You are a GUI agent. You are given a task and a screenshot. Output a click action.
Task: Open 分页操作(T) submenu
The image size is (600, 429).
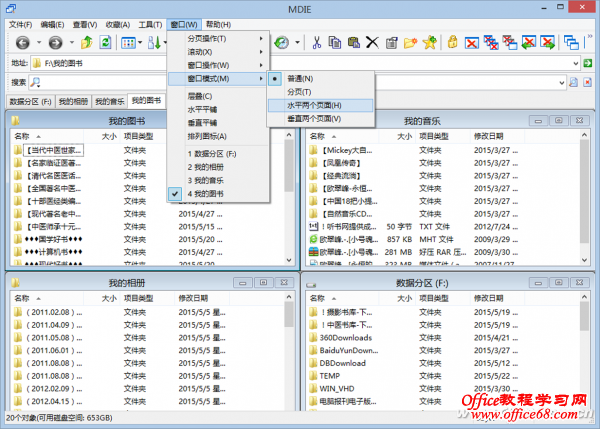coord(218,39)
